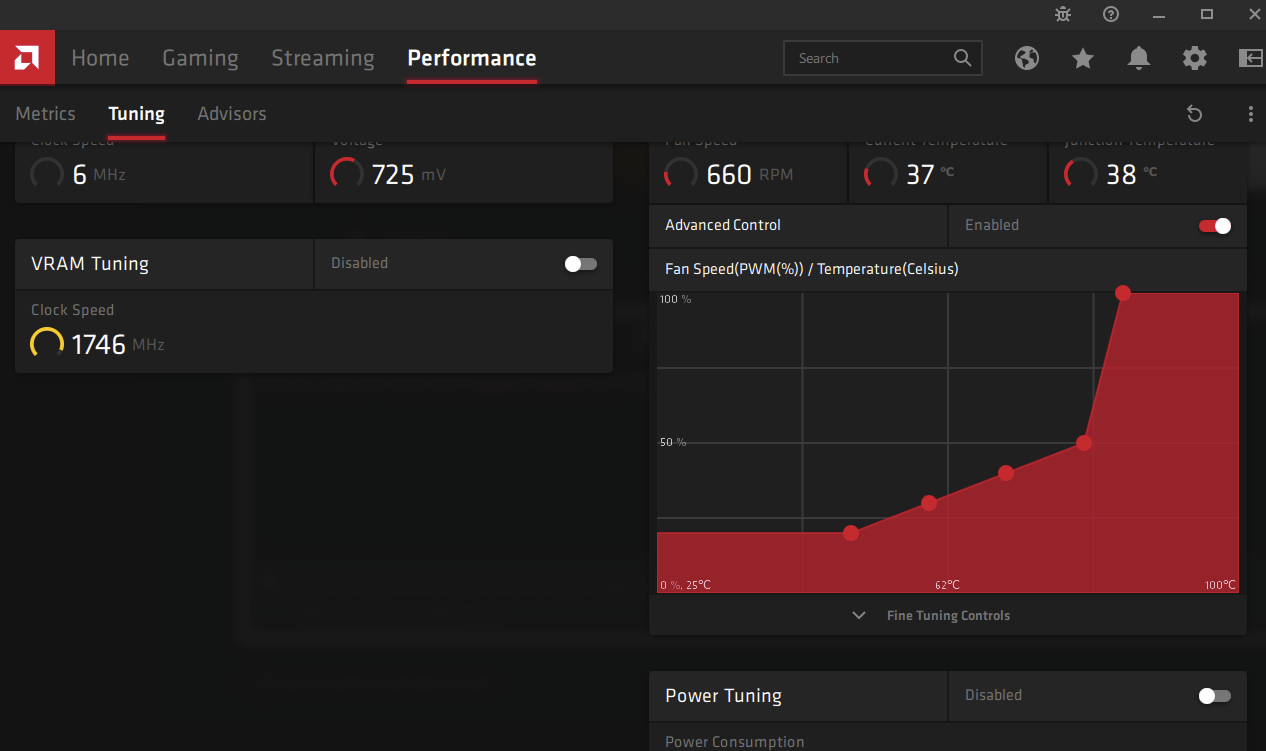
Task: Click the Fan Speed(PWM(%)) / Temperature(Celsius) label
Action: [x=812, y=269]
